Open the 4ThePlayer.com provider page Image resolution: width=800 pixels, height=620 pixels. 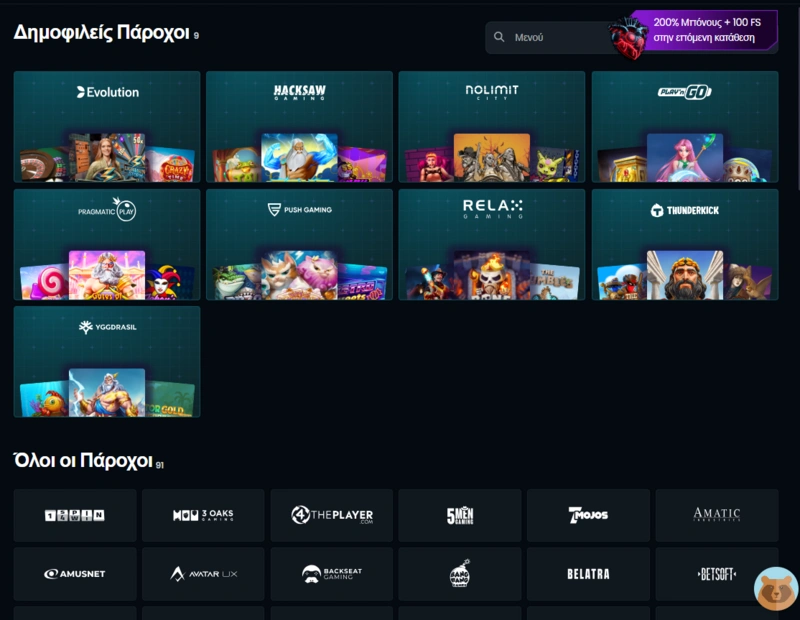[x=331, y=515]
